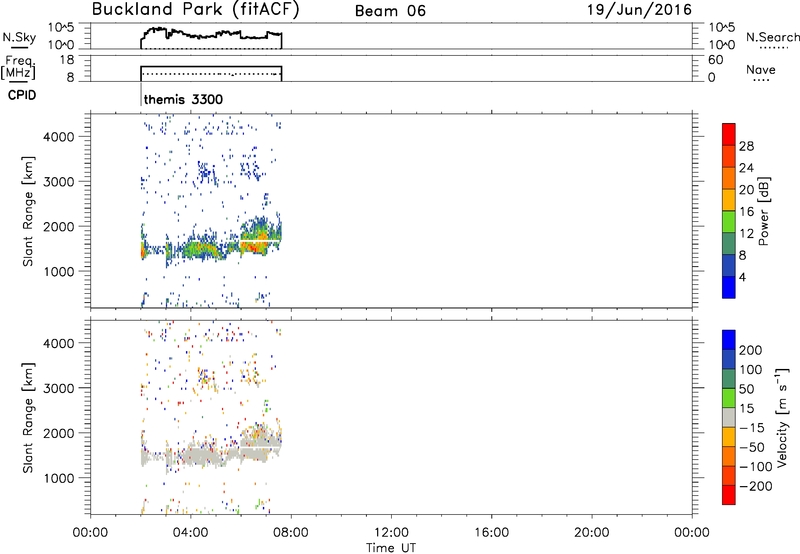
Task: Click the '60' tick beside the Nave axis
Action: tap(716, 60)
